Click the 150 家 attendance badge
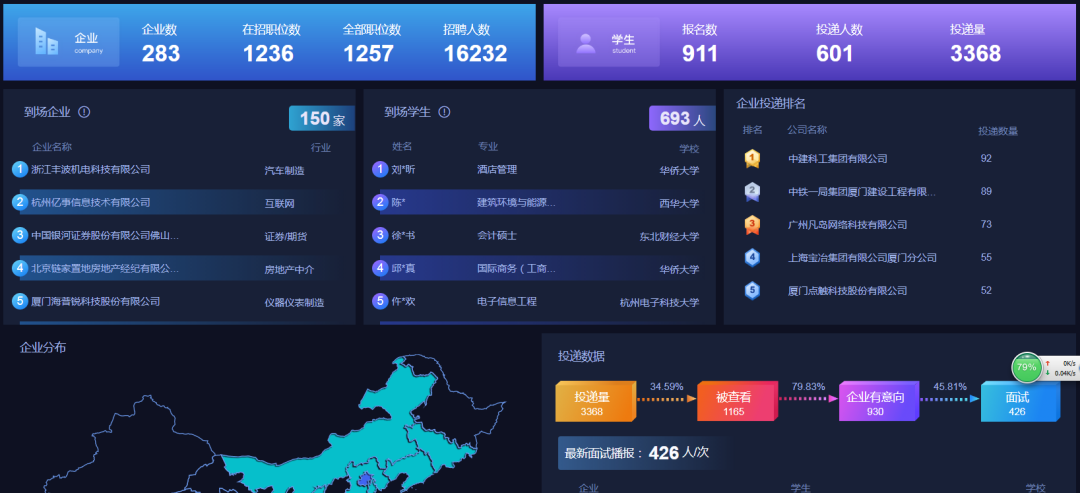The width and height of the screenshot is (1080, 493). pos(321,119)
